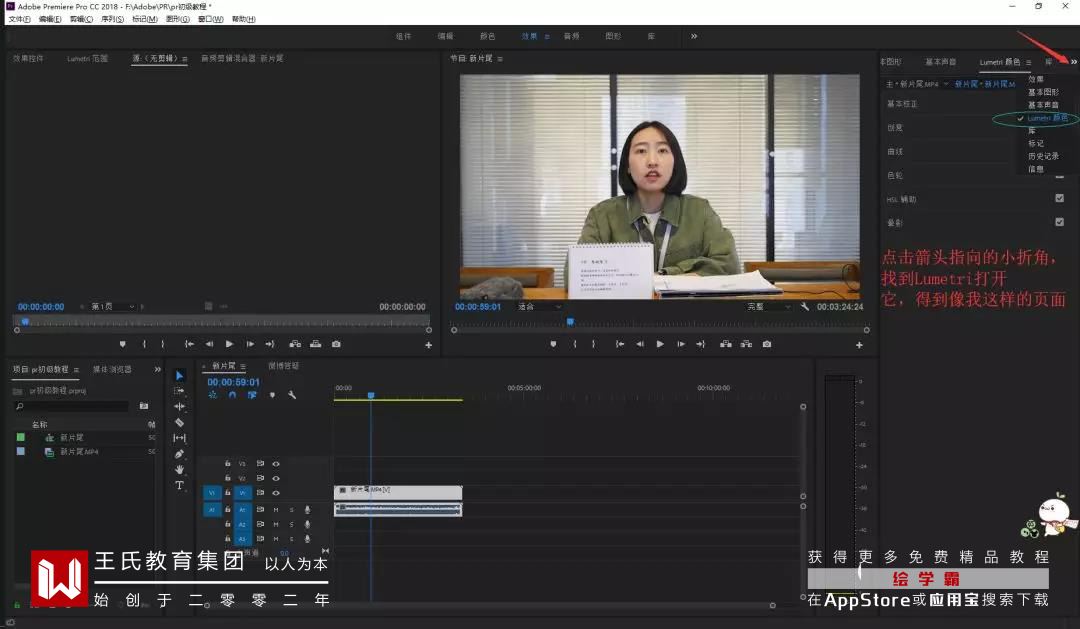Click Go to In point in Program monitor
1080x629 pixels.
[x=620, y=344]
